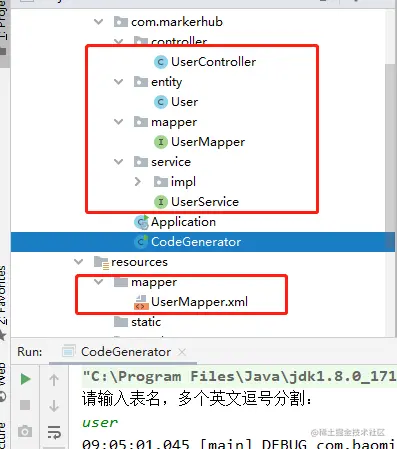Viewport: 397px width, 449px height.
Task: Click the UserService interface icon
Action: point(161,202)
